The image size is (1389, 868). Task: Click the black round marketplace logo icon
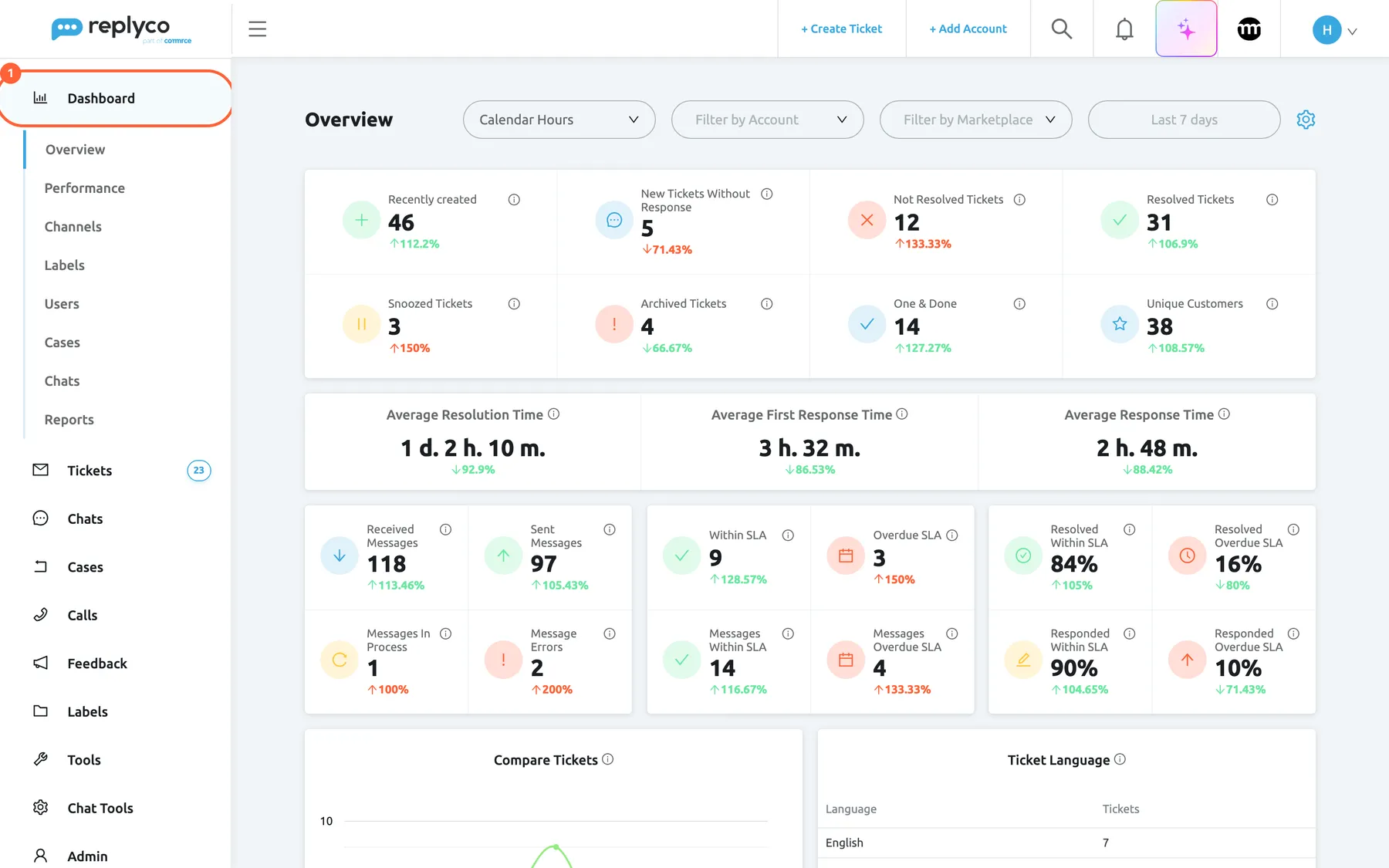pos(1249,29)
